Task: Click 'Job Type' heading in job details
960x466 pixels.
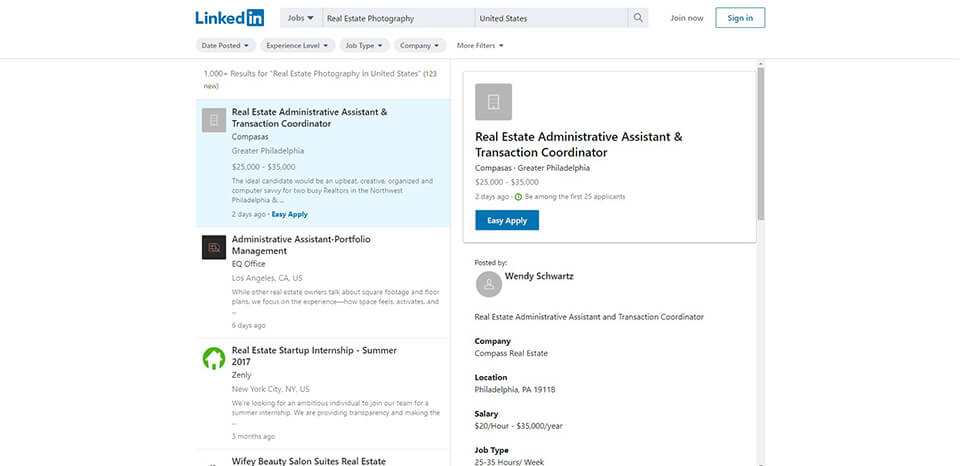Action: click(x=492, y=450)
